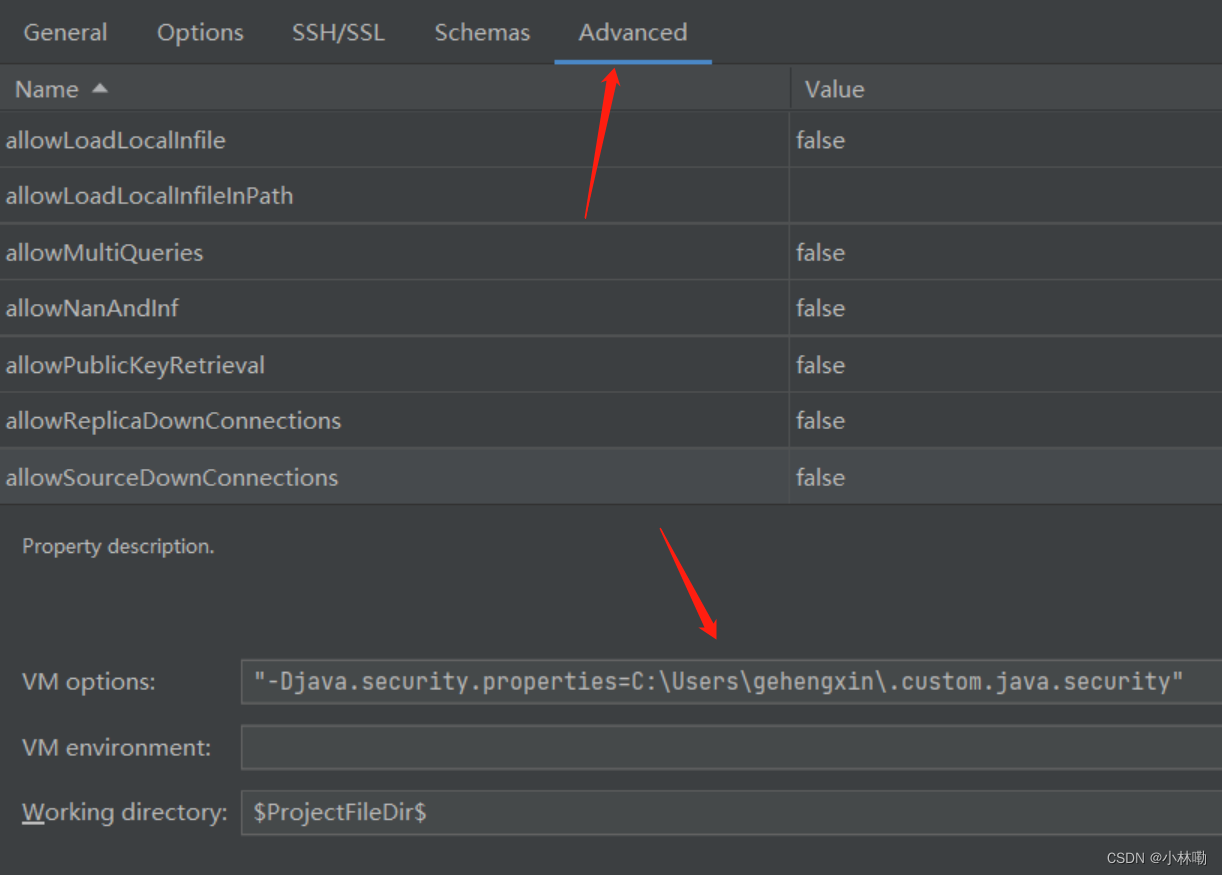Focus the VM environment input field
1222x875 pixels.
pyautogui.click(x=732, y=747)
